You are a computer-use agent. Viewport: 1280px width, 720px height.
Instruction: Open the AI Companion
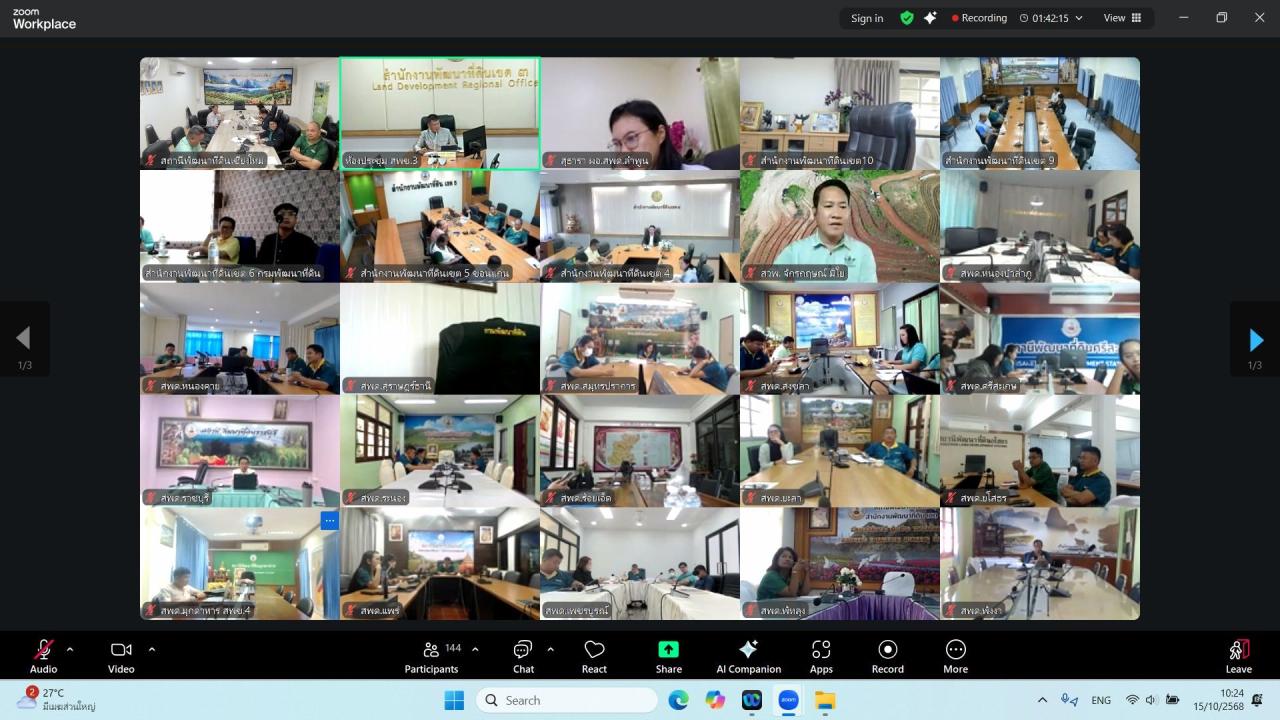[748, 656]
